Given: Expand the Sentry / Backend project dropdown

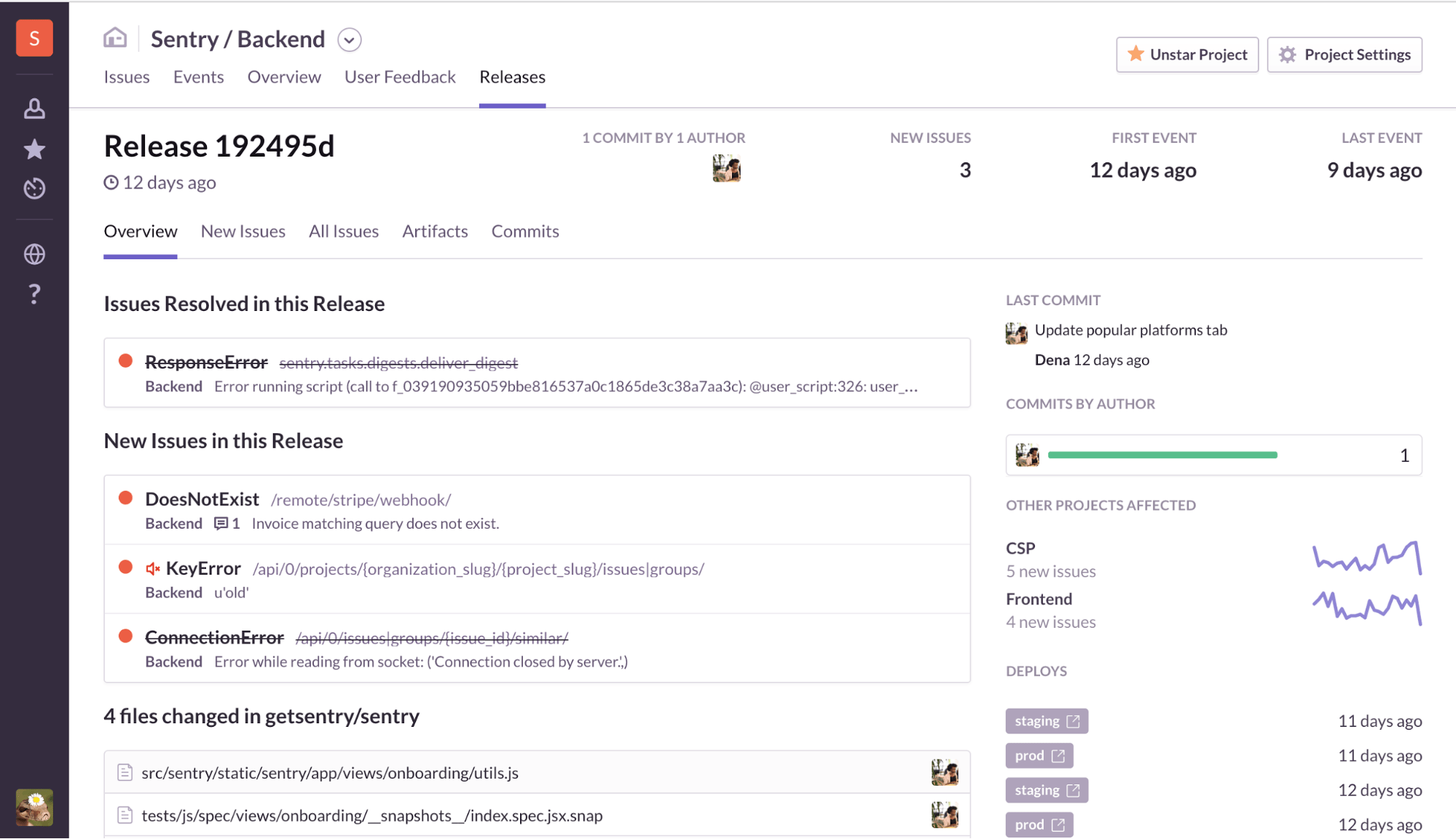Looking at the screenshot, I should tap(350, 39).
